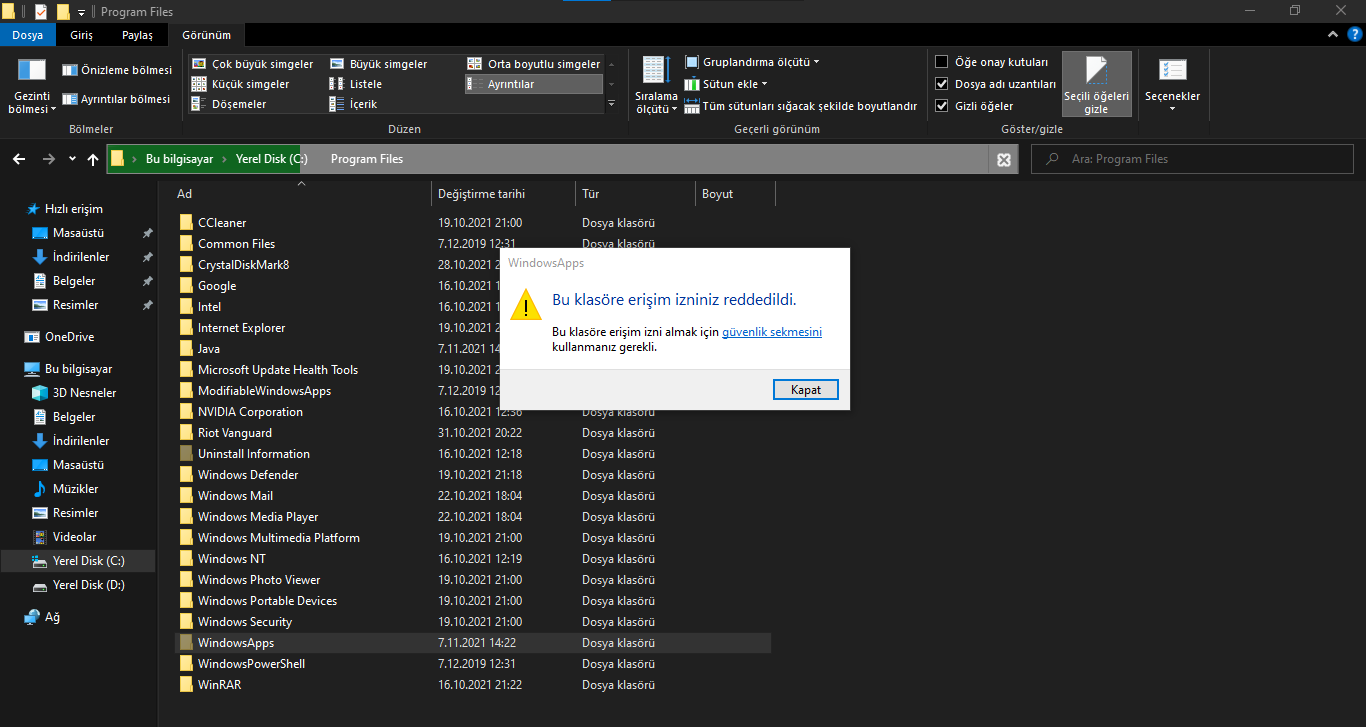1366x727 pixels.
Task: Click the OneDrive cloud icon in sidebar
Action: pos(32,337)
